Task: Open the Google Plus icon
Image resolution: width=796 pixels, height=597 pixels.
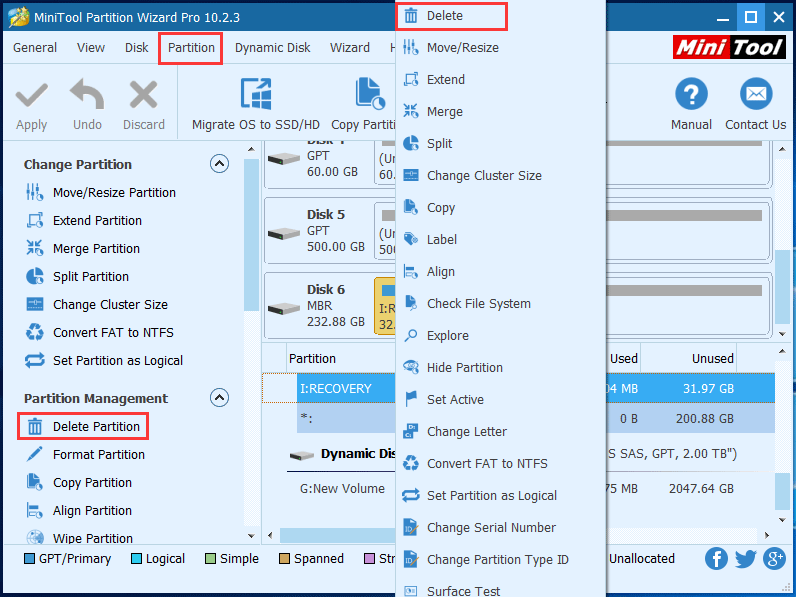Action: 775,558
